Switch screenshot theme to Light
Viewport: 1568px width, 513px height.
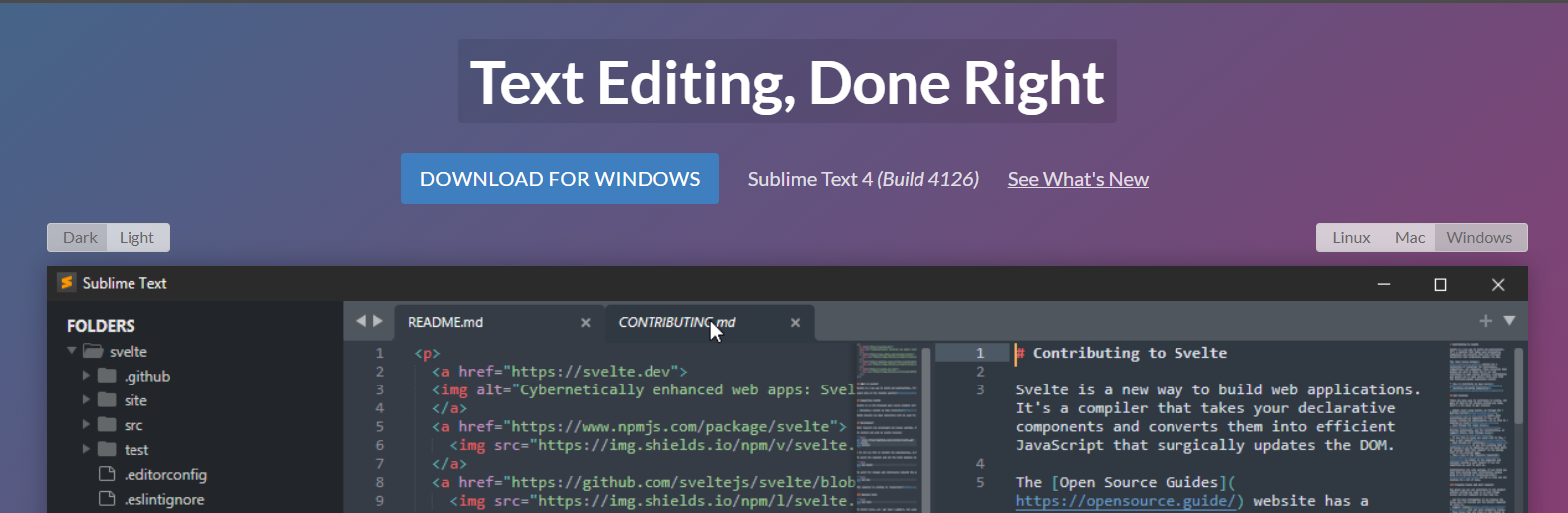click(137, 237)
